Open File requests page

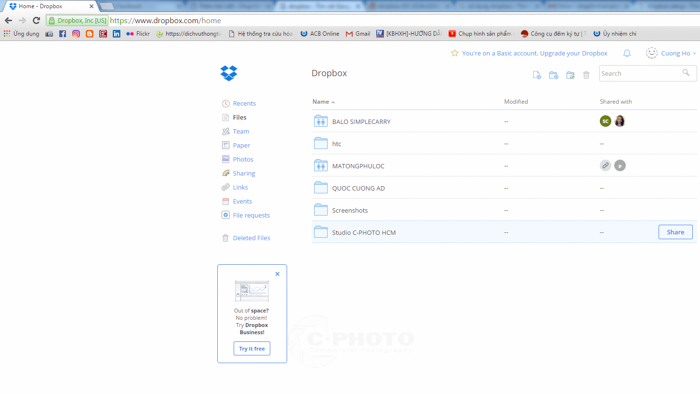click(x=251, y=215)
